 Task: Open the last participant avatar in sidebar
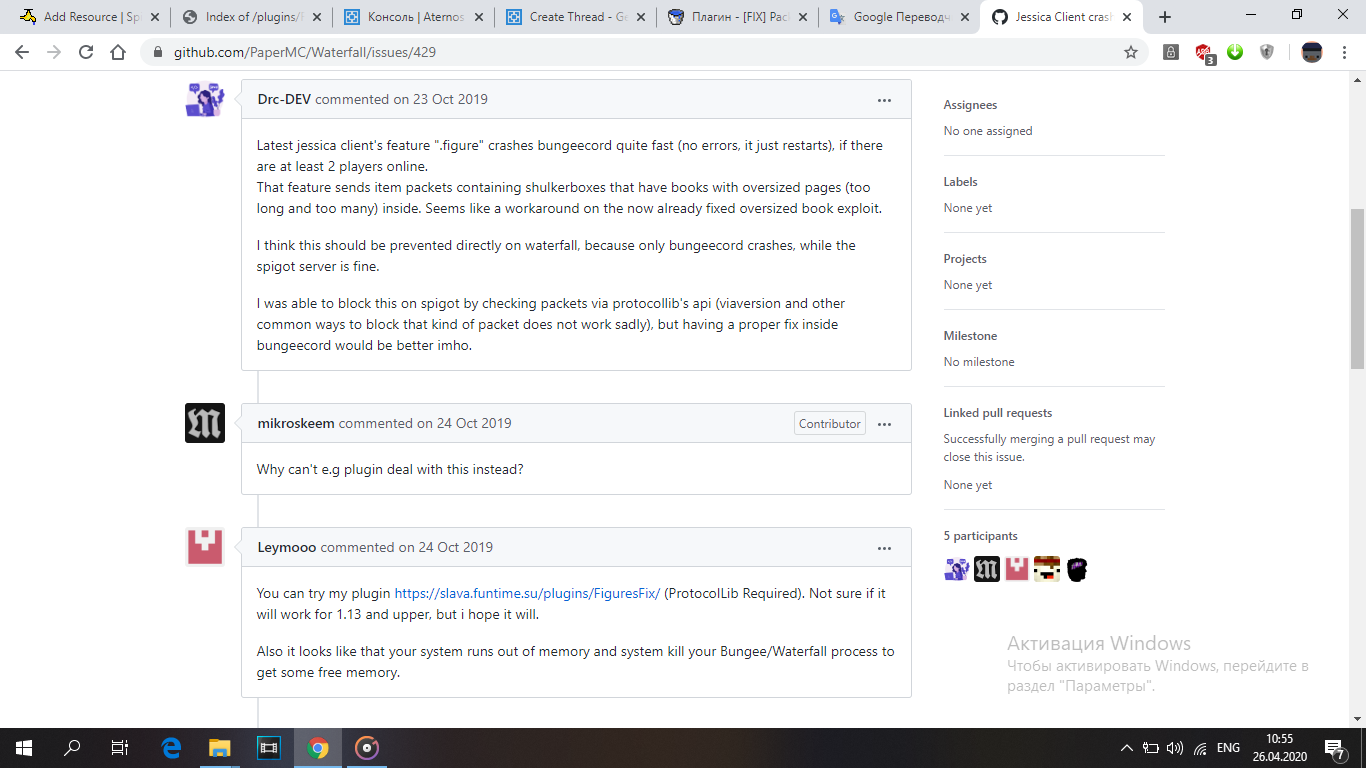tap(1077, 569)
